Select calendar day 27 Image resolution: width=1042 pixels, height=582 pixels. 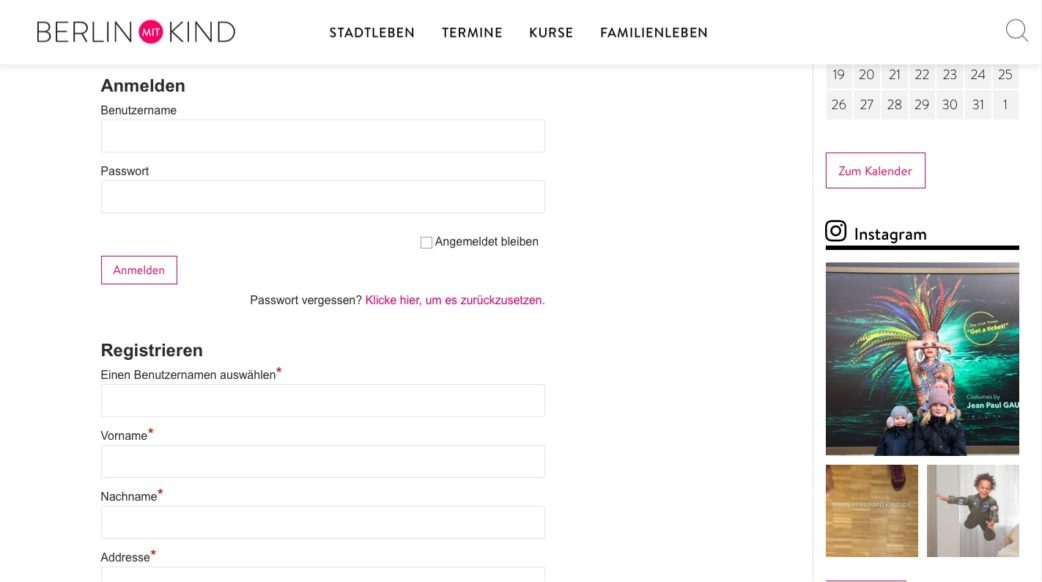click(867, 105)
